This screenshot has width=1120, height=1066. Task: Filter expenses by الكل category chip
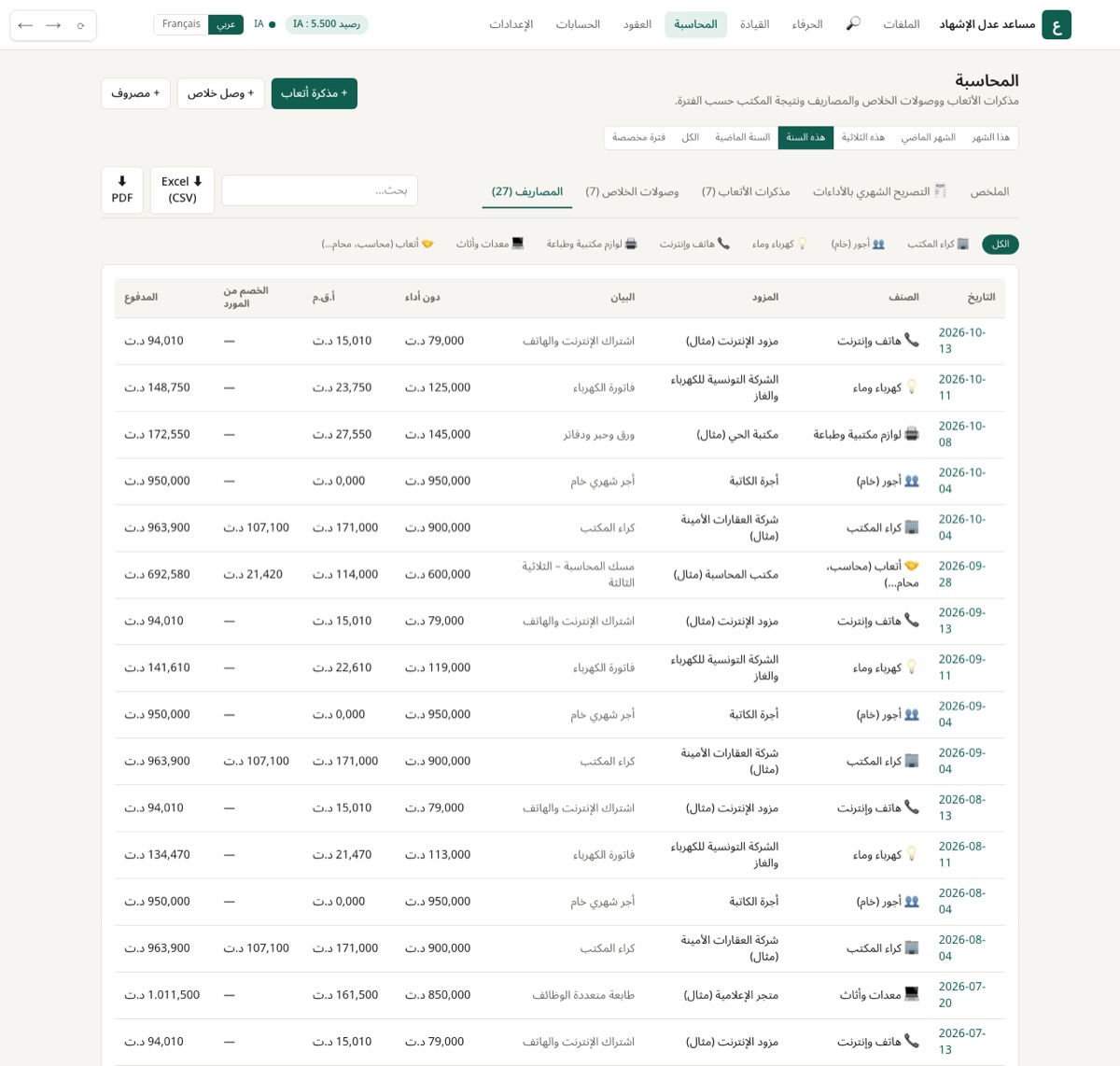[1000, 244]
